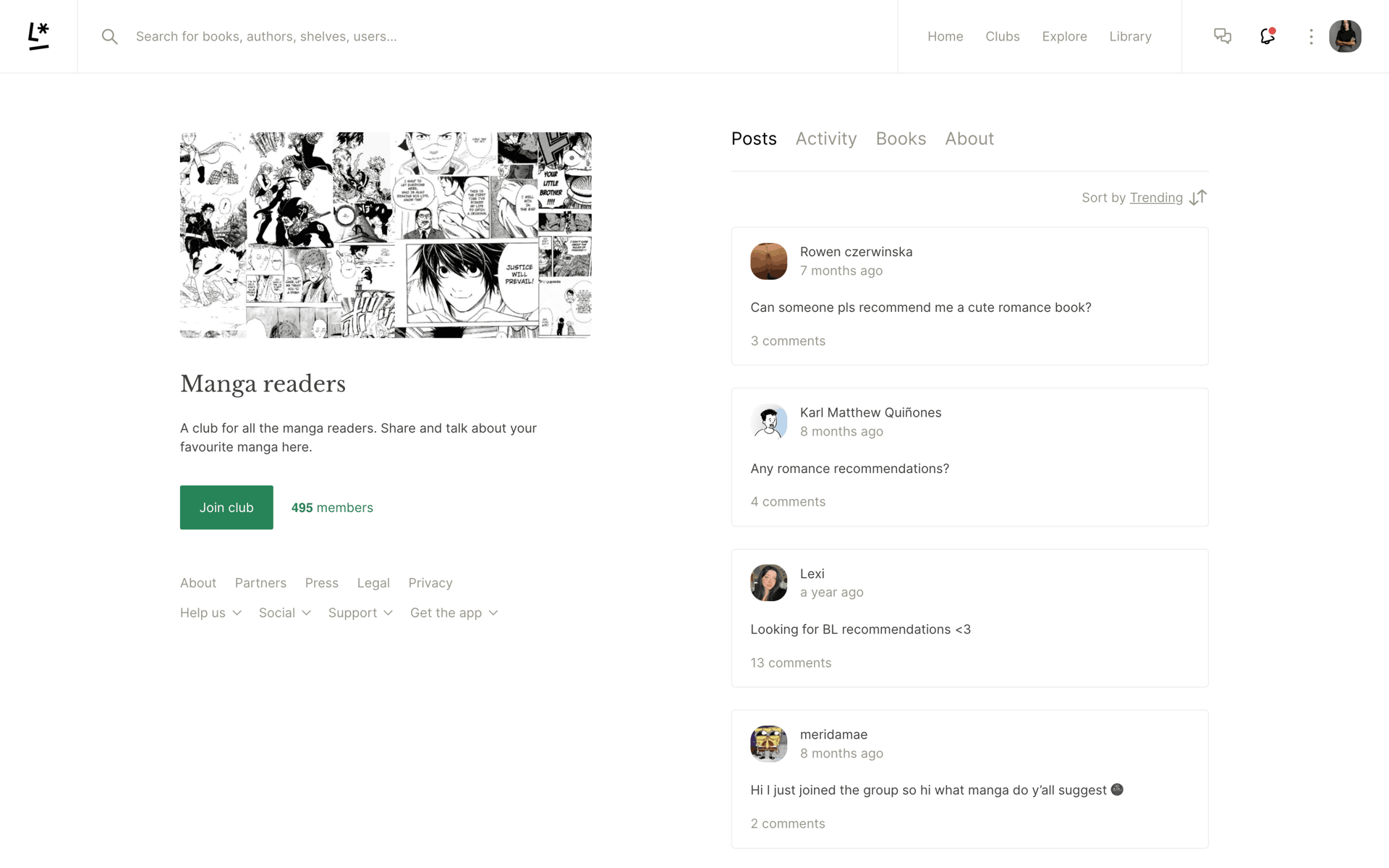
Task: Click the Manga readers club title
Action: [x=263, y=383]
